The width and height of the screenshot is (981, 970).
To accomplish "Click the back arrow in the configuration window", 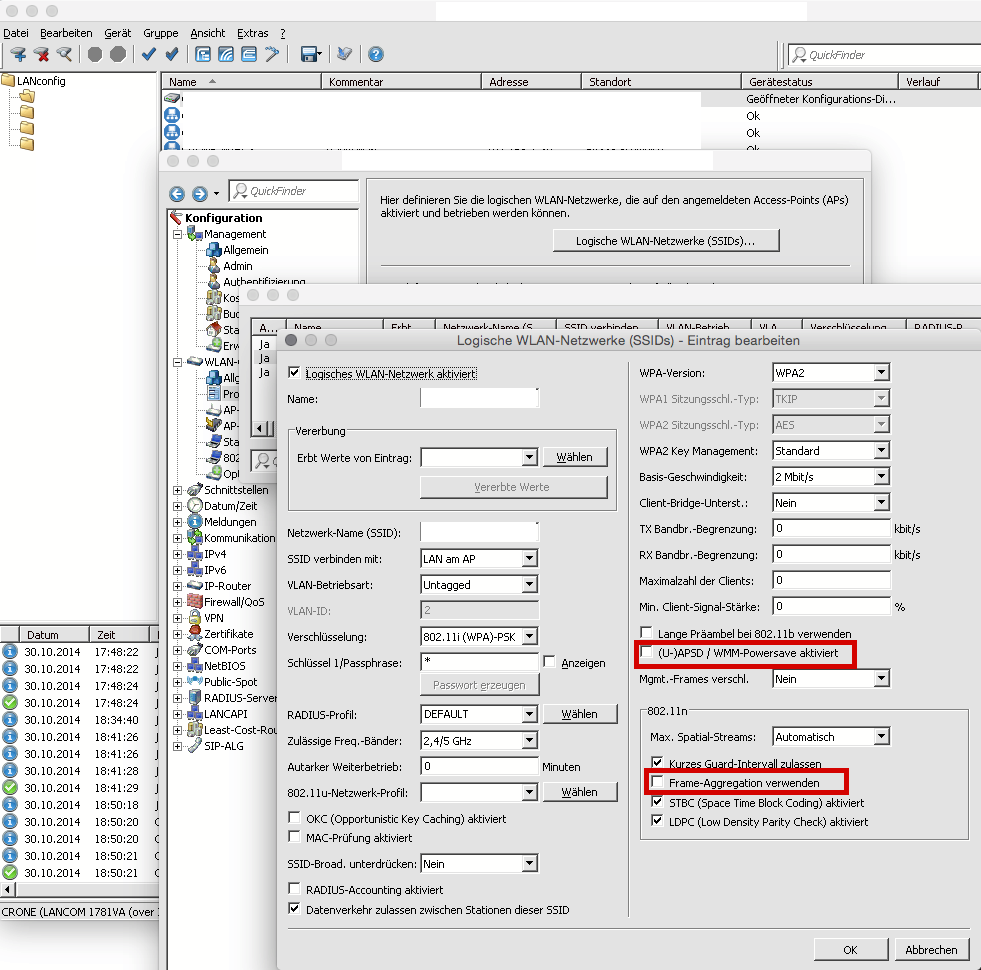I will (177, 194).
